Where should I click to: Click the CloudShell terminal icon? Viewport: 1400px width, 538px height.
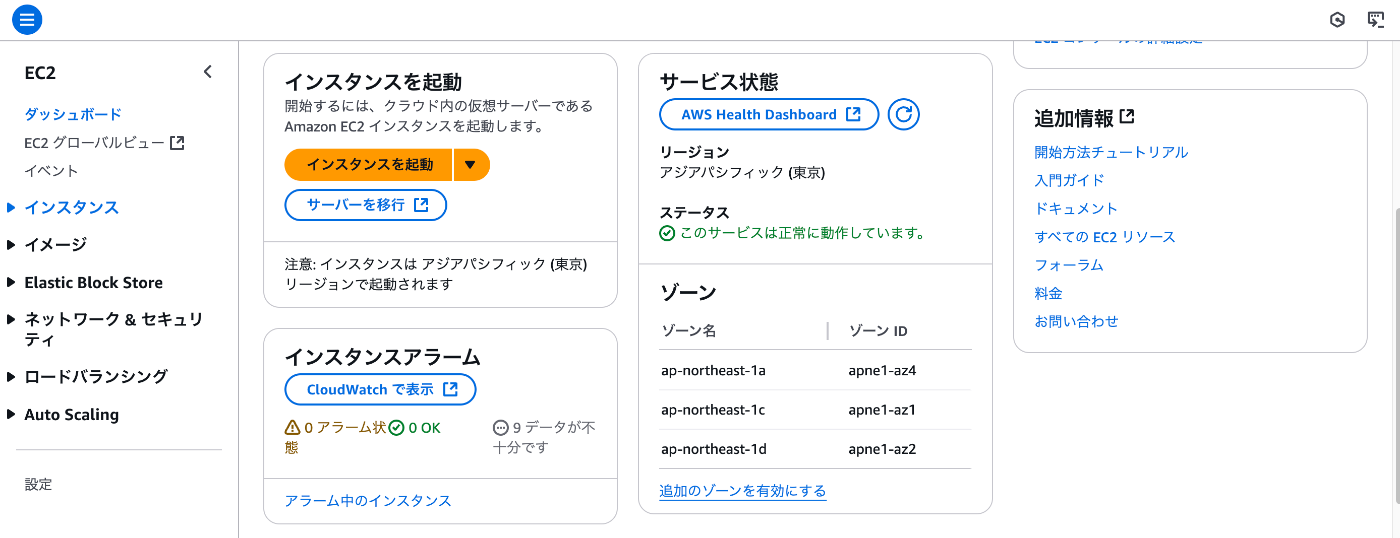click(1376, 19)
